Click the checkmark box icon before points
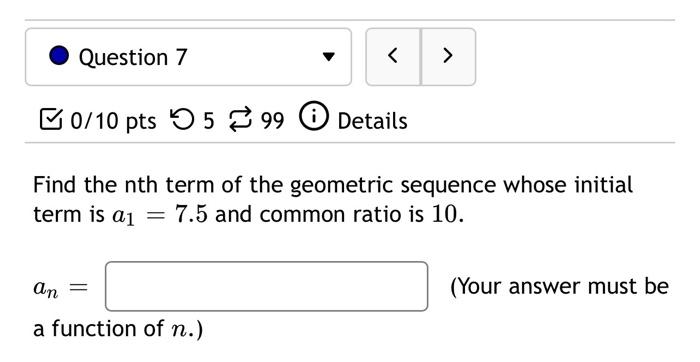 pyautogui.click(x=50, y=120)
